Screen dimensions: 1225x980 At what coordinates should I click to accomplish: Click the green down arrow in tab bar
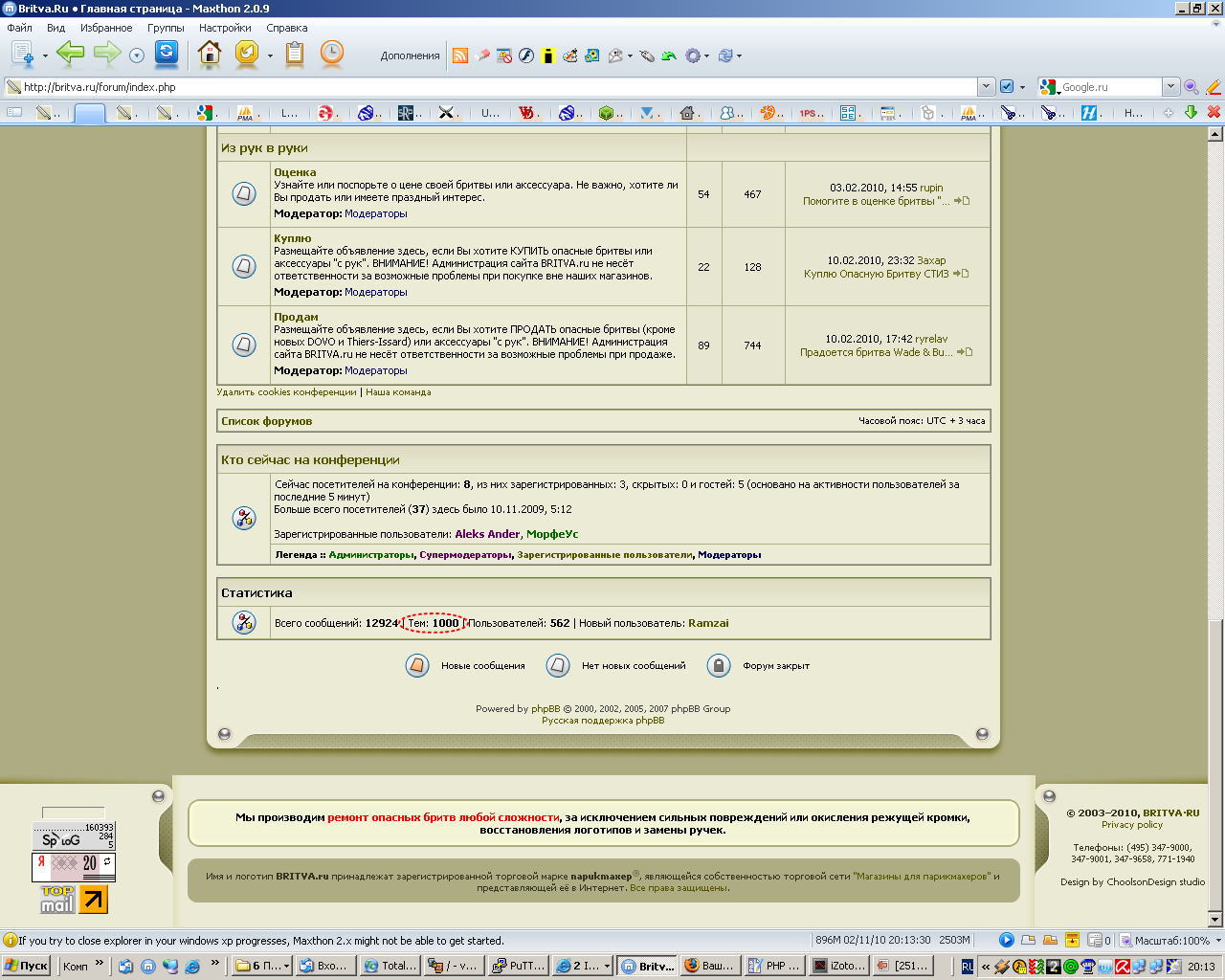point(1191,112)
